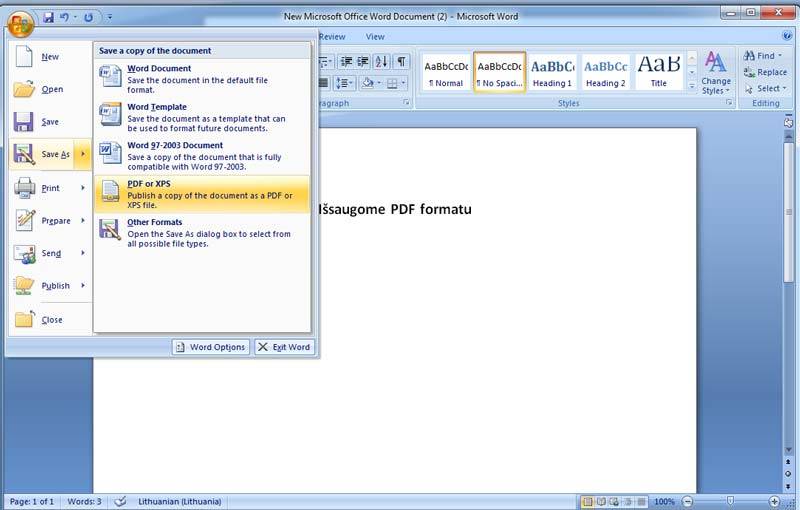Switch to Web Layout view icon

[614, 502]
